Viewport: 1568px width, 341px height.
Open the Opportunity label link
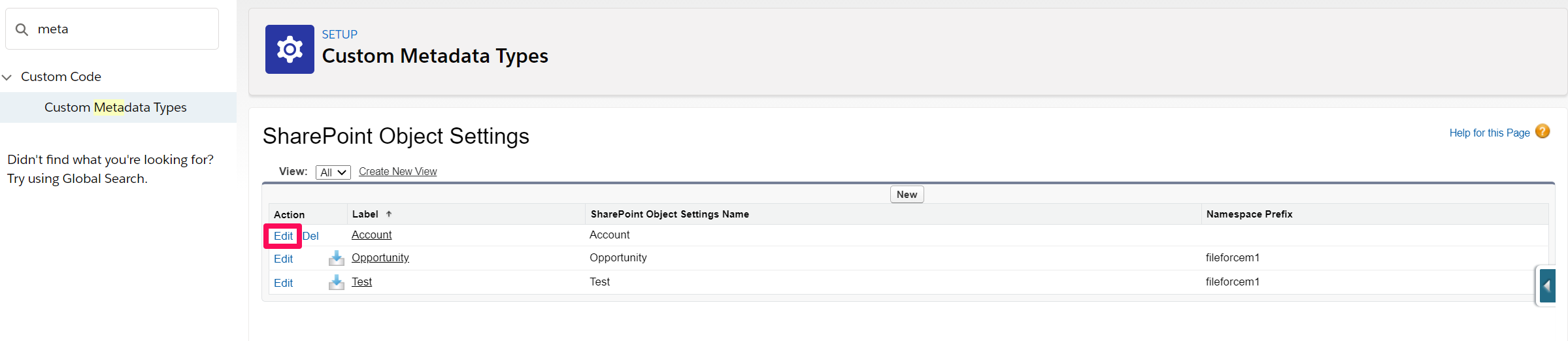click(380, 257)
